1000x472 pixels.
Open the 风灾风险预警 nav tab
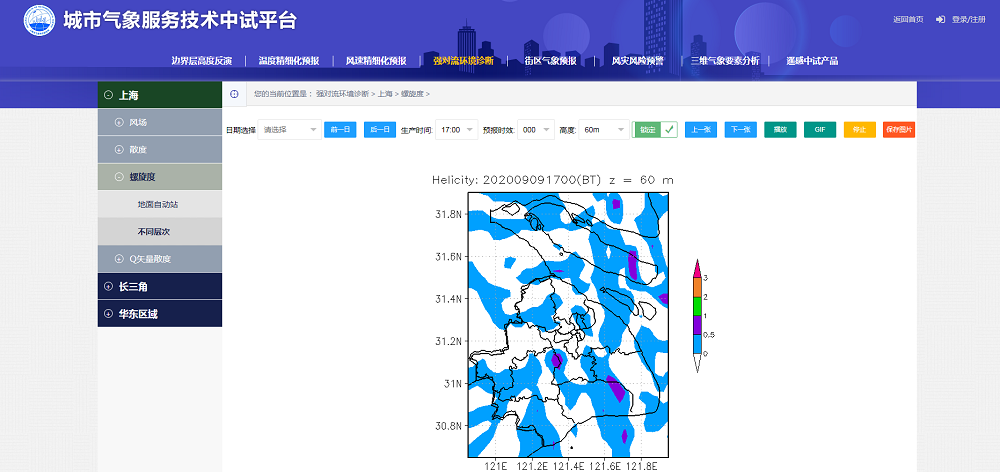click(x=638, y=61)
